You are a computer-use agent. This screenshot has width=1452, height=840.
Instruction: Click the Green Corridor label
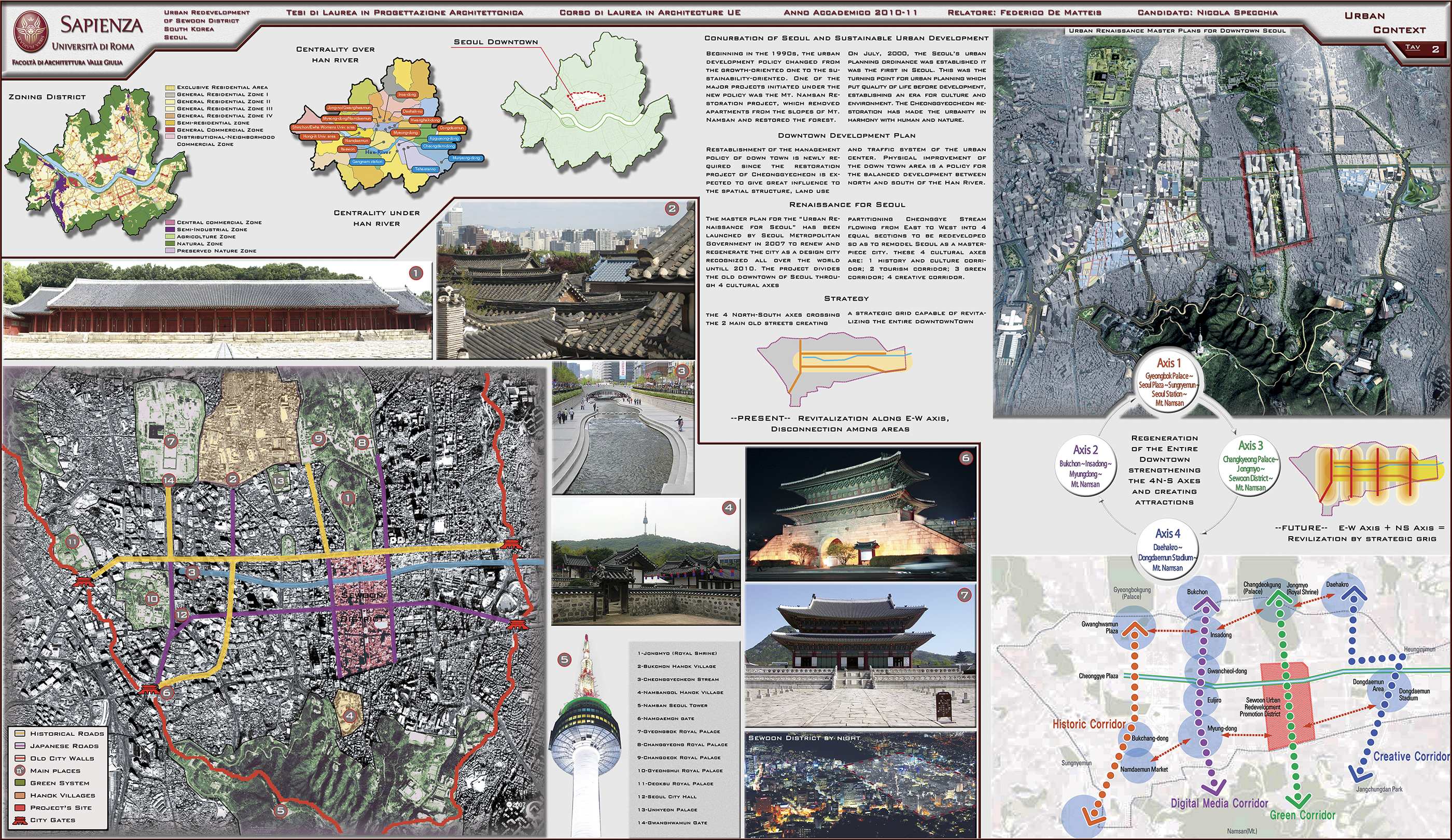[1302, 815]
